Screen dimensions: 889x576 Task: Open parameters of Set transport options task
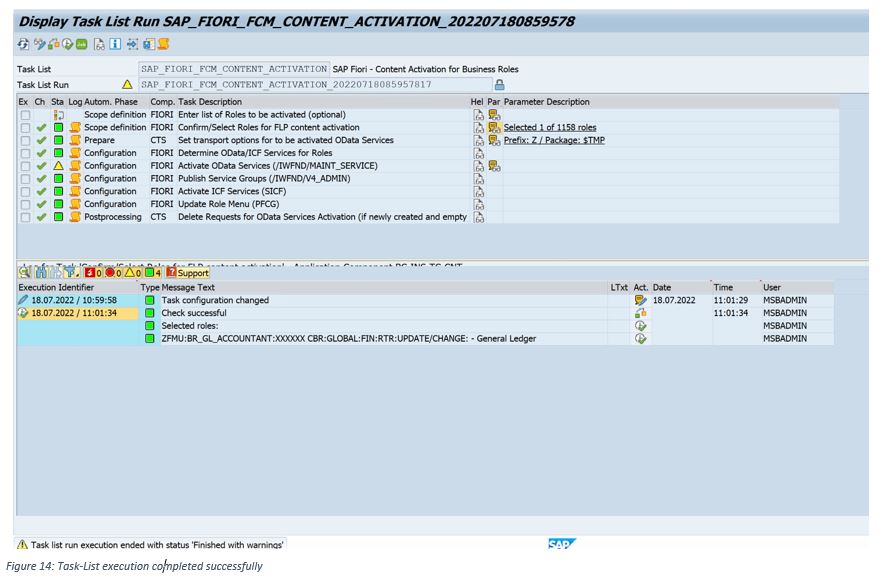(494, 140)
